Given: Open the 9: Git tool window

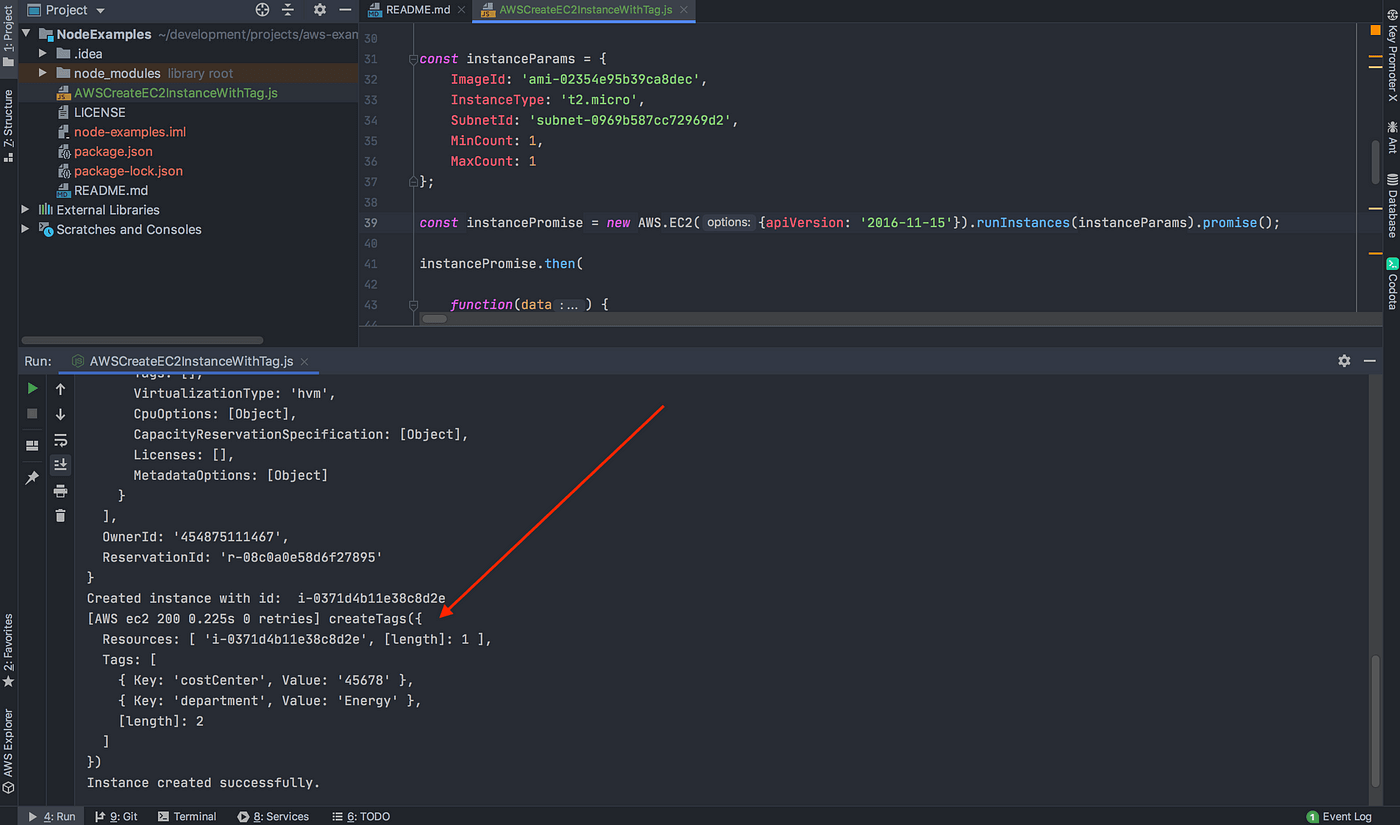Looking at the screenshot, I should 117,816.
